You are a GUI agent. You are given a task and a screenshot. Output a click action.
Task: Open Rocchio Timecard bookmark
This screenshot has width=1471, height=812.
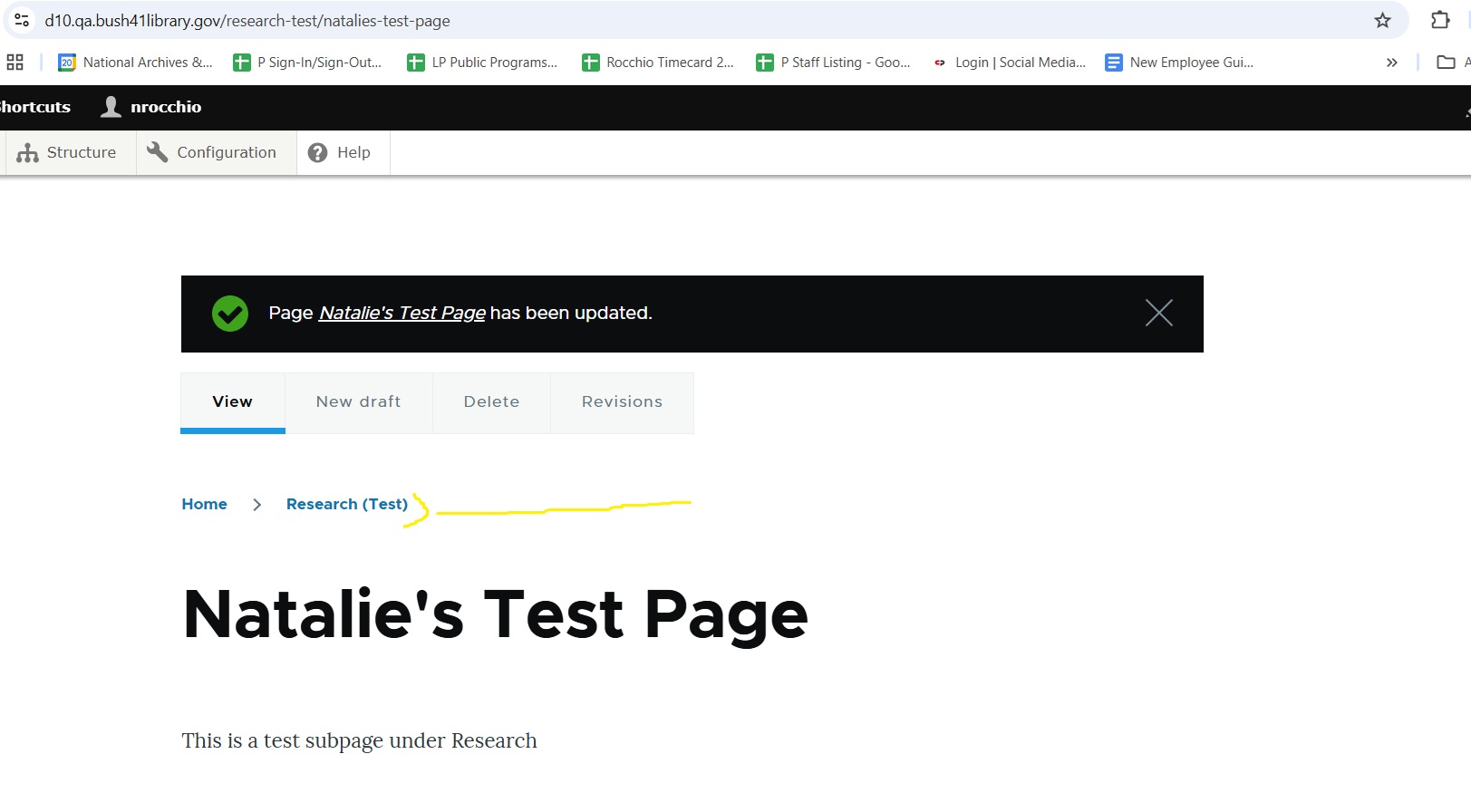(x=658, y=63)
